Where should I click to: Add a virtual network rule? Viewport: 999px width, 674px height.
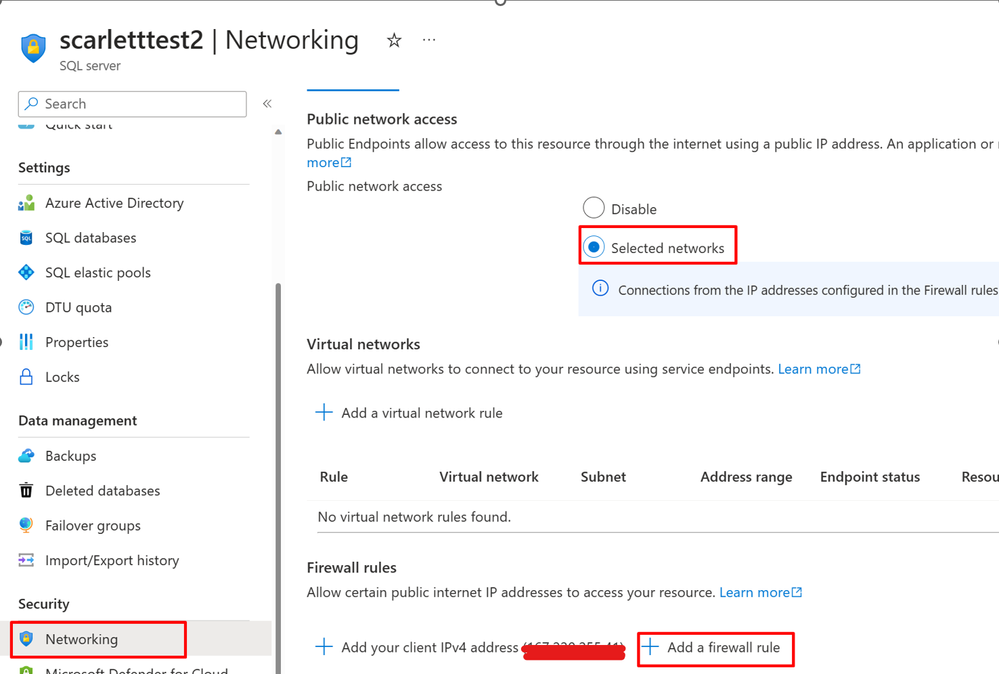pos(422,413)
